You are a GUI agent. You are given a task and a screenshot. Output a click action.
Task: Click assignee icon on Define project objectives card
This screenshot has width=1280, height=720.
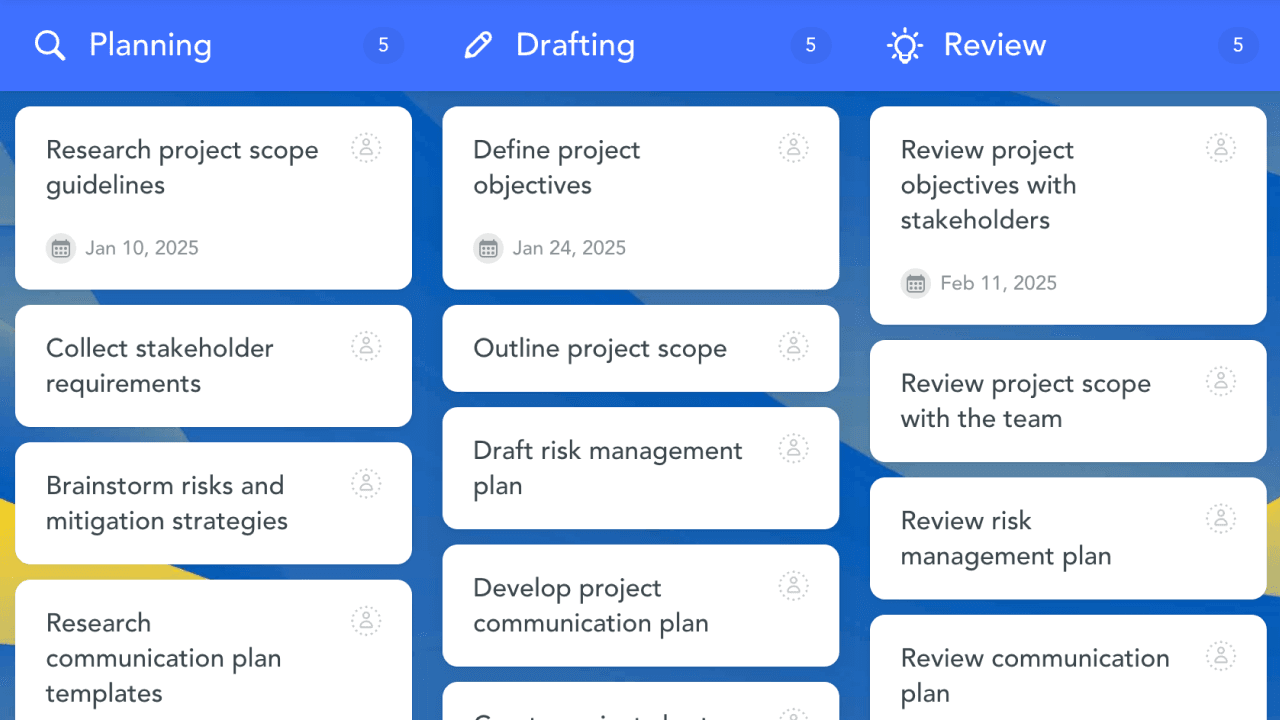click(x=793, y=148)
